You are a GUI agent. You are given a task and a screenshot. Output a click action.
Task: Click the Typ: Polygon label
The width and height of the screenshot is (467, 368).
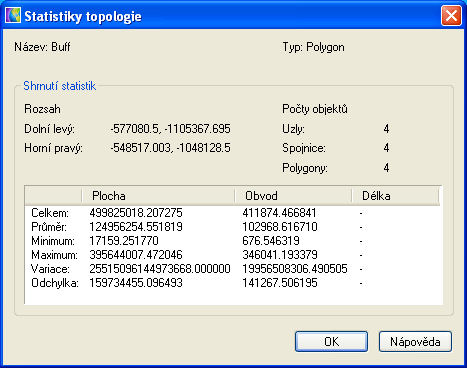point(313,47)
